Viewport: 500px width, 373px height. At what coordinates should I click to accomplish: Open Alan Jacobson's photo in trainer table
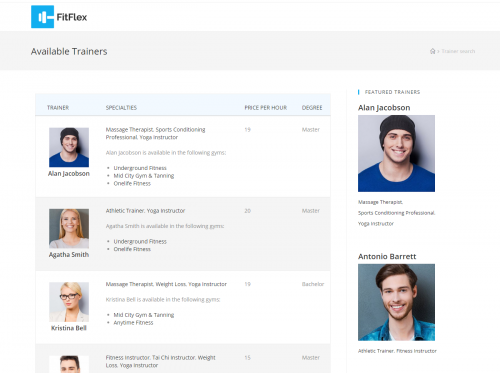[69, 147]
